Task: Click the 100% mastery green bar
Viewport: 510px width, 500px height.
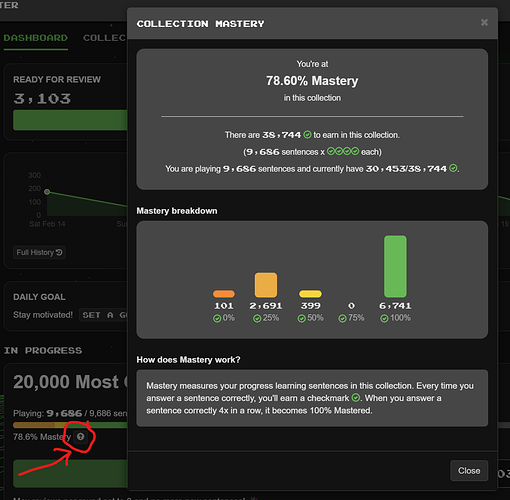Action: click(395, 266)
